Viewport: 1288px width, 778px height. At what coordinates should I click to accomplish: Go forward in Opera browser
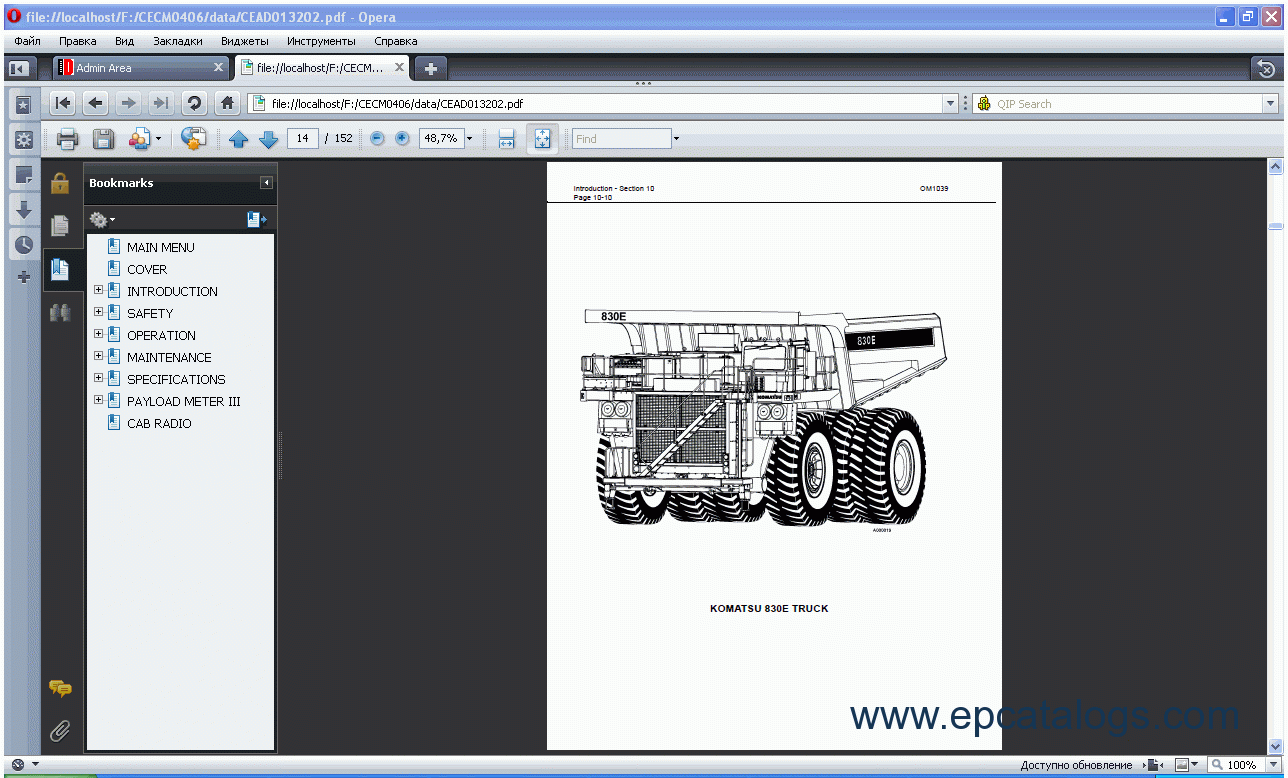click(x=128, y=103)
